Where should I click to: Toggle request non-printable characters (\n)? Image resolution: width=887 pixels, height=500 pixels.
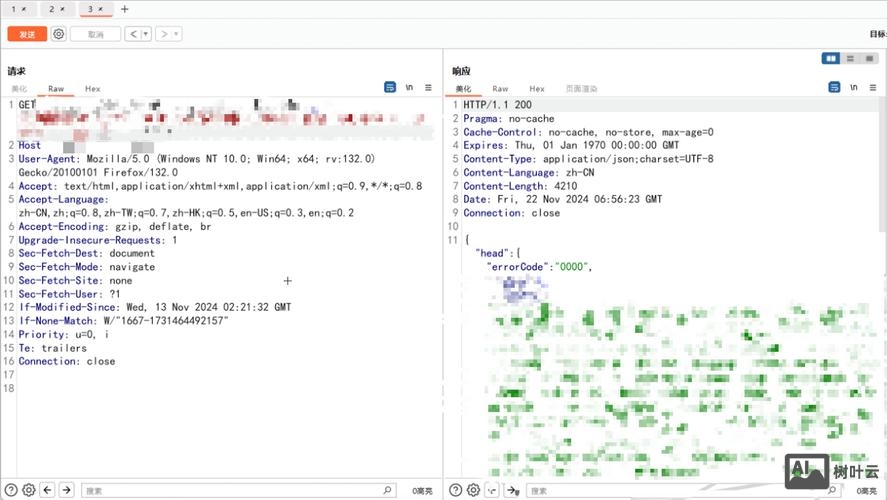click(409, 87)
